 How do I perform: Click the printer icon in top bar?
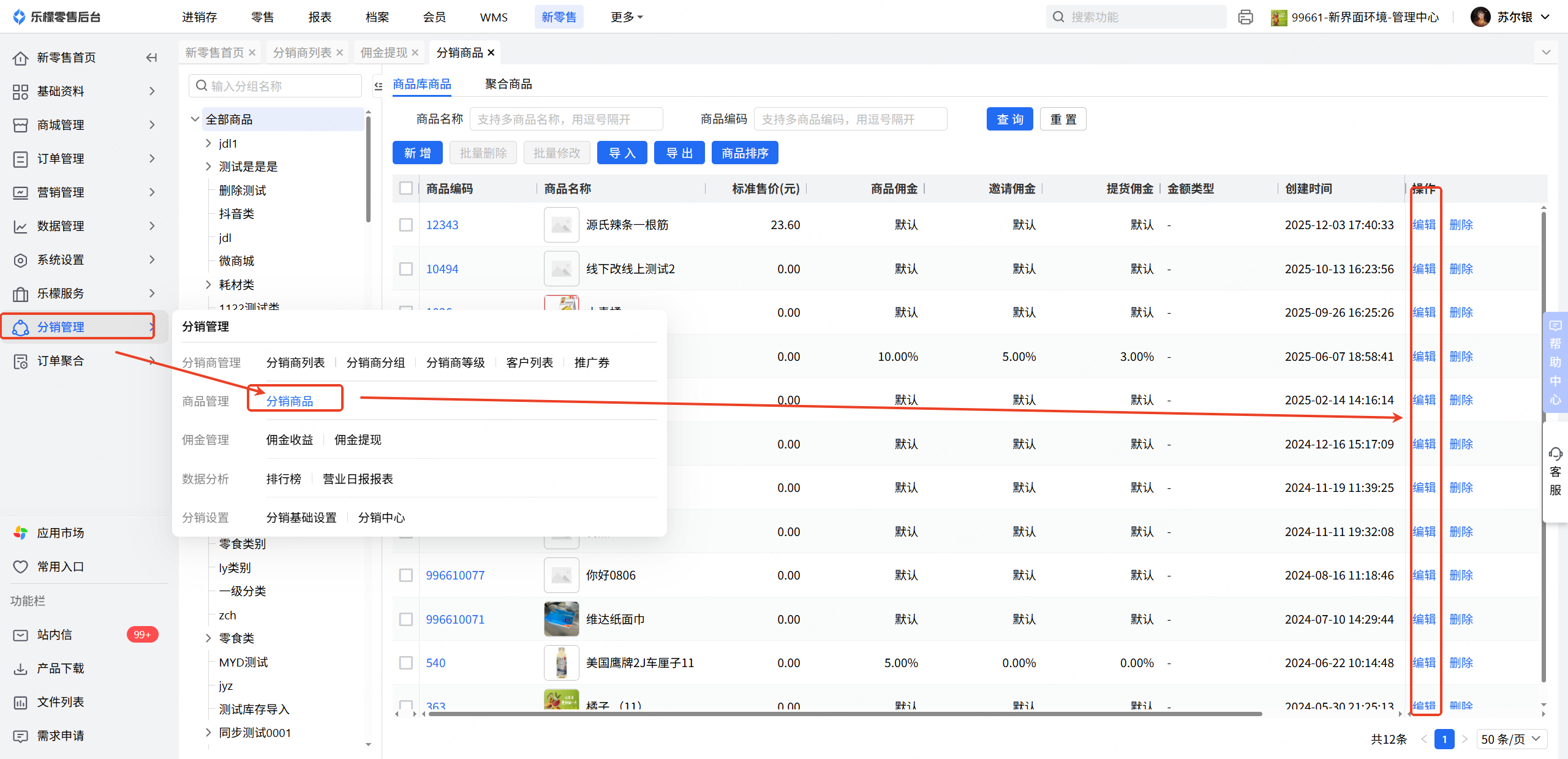tap(1245, 17)
